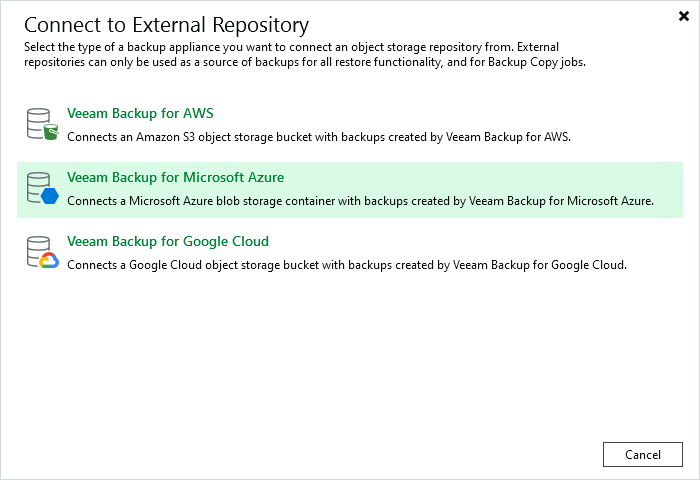Click the words 'Backup Copy jobs'
Screen dimensions: 700x480
tap(537, 62)
